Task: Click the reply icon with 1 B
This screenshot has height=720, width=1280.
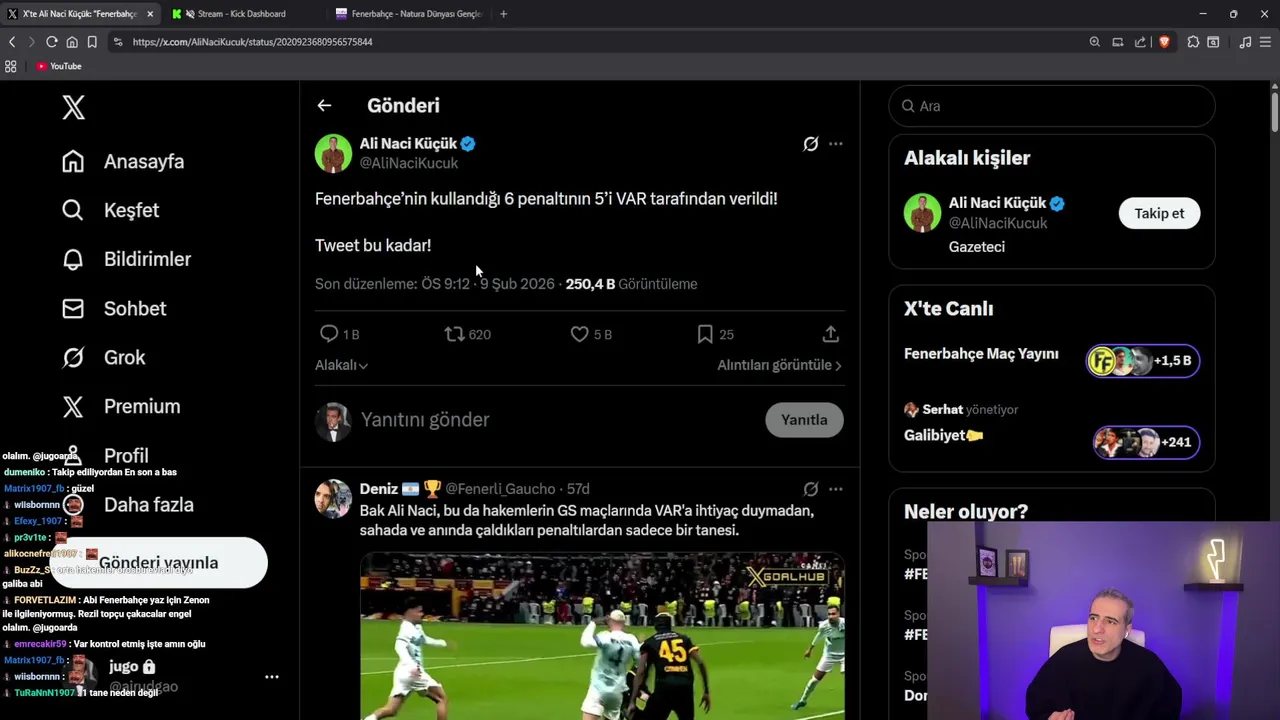Action: pyautogui.click(x=329, y=334)
